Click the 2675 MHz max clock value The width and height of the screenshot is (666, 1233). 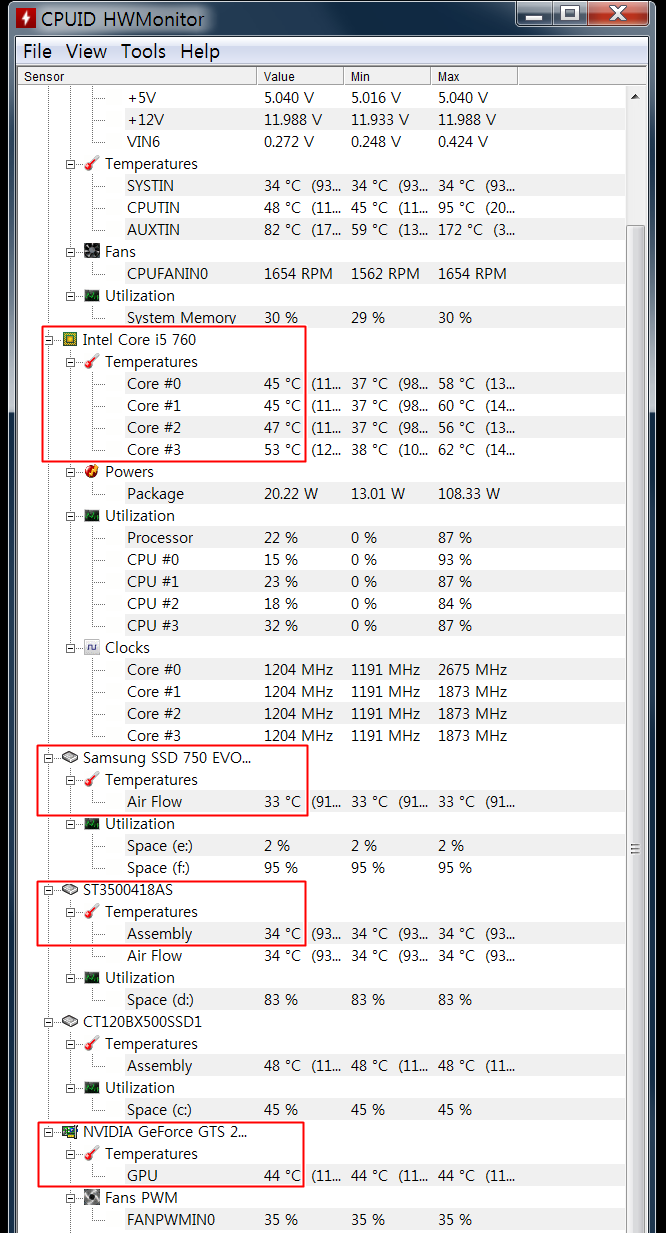click(x=473, y=670)
